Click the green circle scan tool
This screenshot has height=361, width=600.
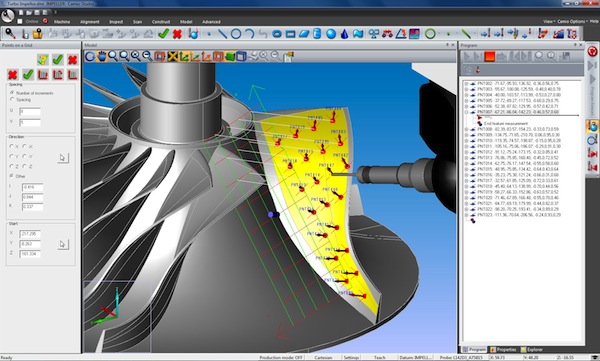pyautogui.click(x=430, y=34)
